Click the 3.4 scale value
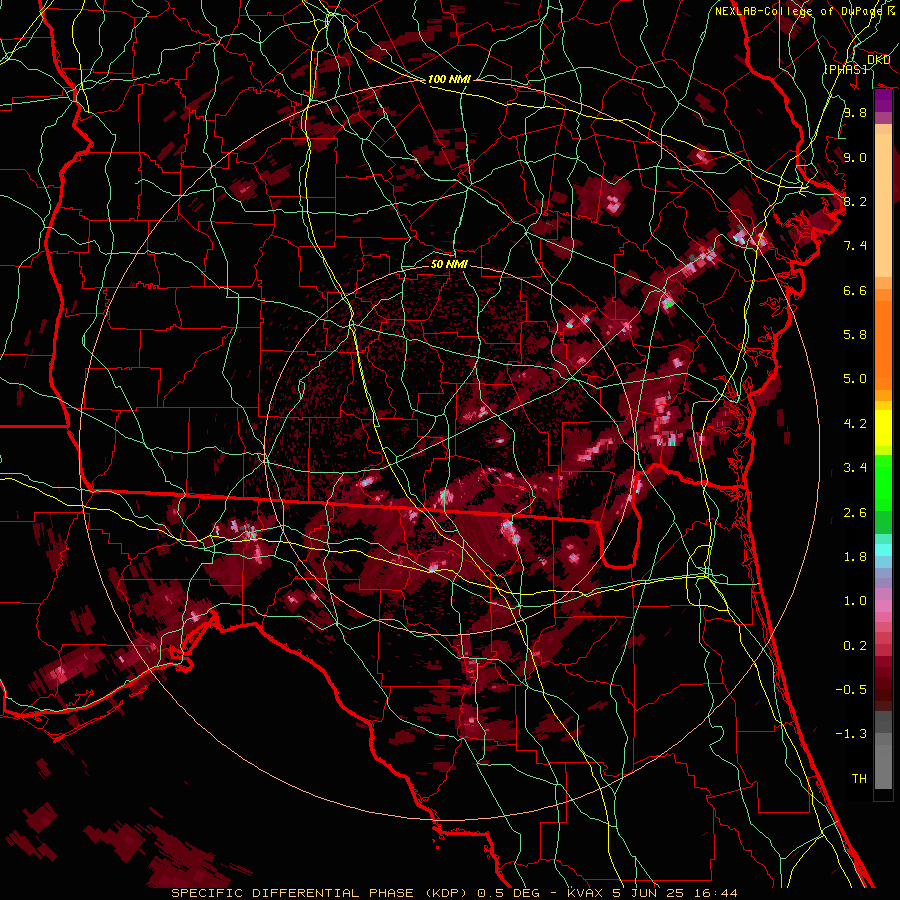 pyautogui.click(x=855, y=468)
